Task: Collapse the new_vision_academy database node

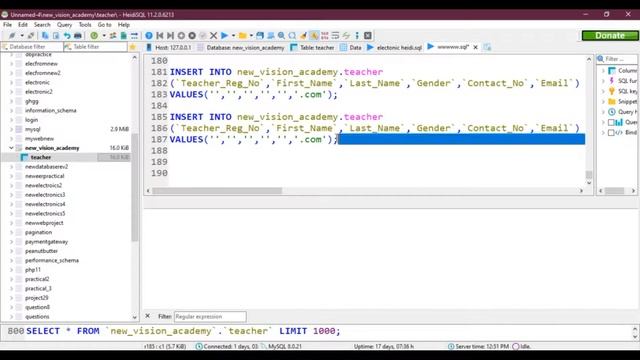Action: [x=11, y=148]
